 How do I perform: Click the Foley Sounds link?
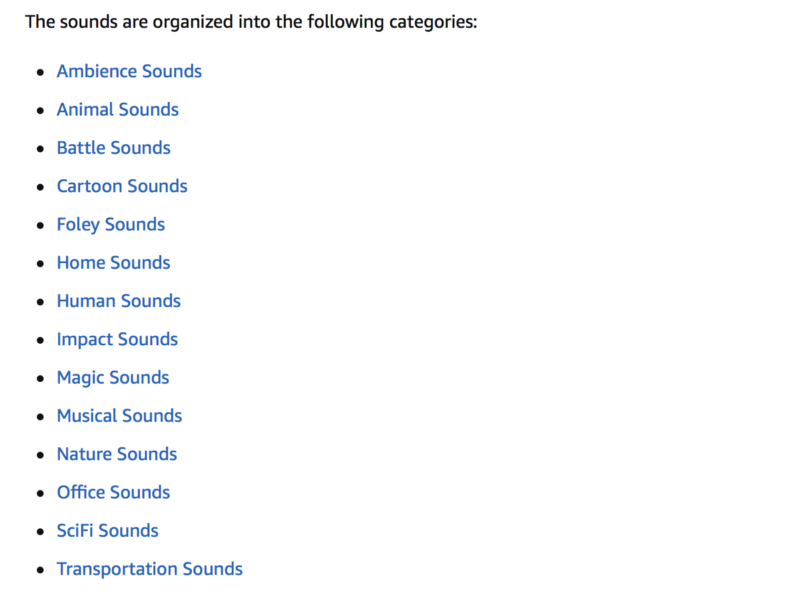pyautogui.click(x=111, y=225)
